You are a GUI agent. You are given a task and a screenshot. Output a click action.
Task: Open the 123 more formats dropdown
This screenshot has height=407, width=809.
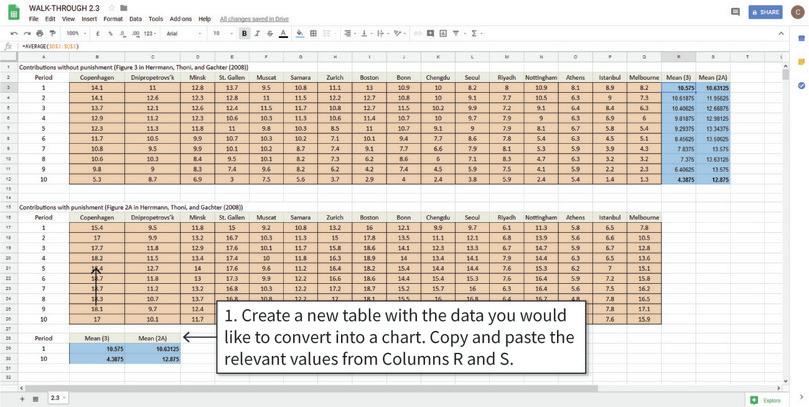tap(150, 34)
